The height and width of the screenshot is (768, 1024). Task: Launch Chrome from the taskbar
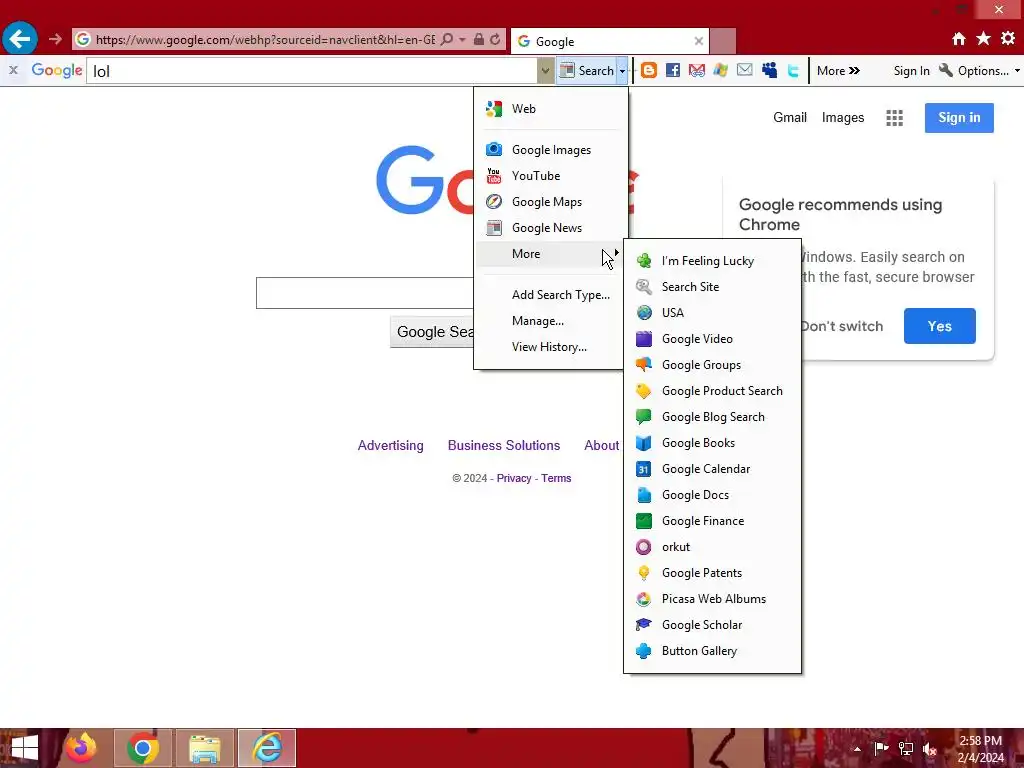pos(143,748)
